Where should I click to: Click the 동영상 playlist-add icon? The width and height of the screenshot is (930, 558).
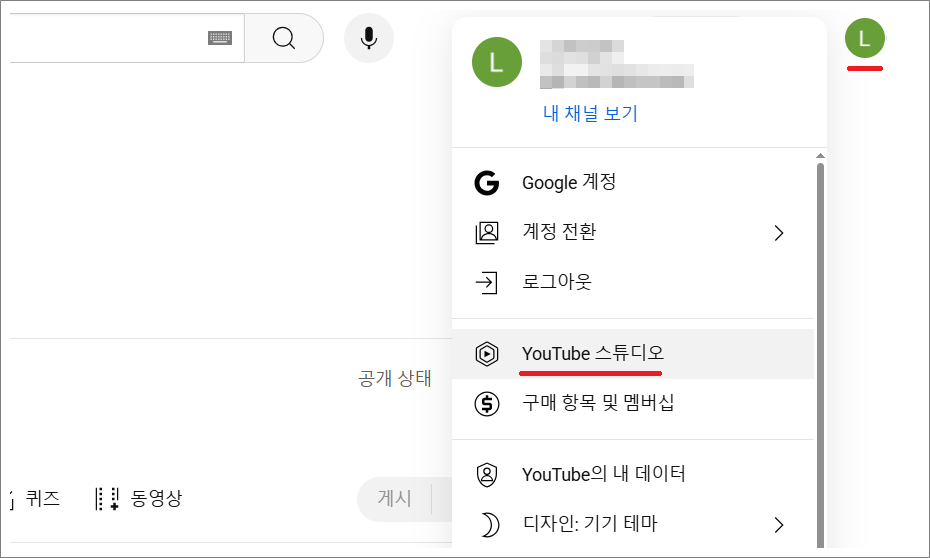[107, 499]
